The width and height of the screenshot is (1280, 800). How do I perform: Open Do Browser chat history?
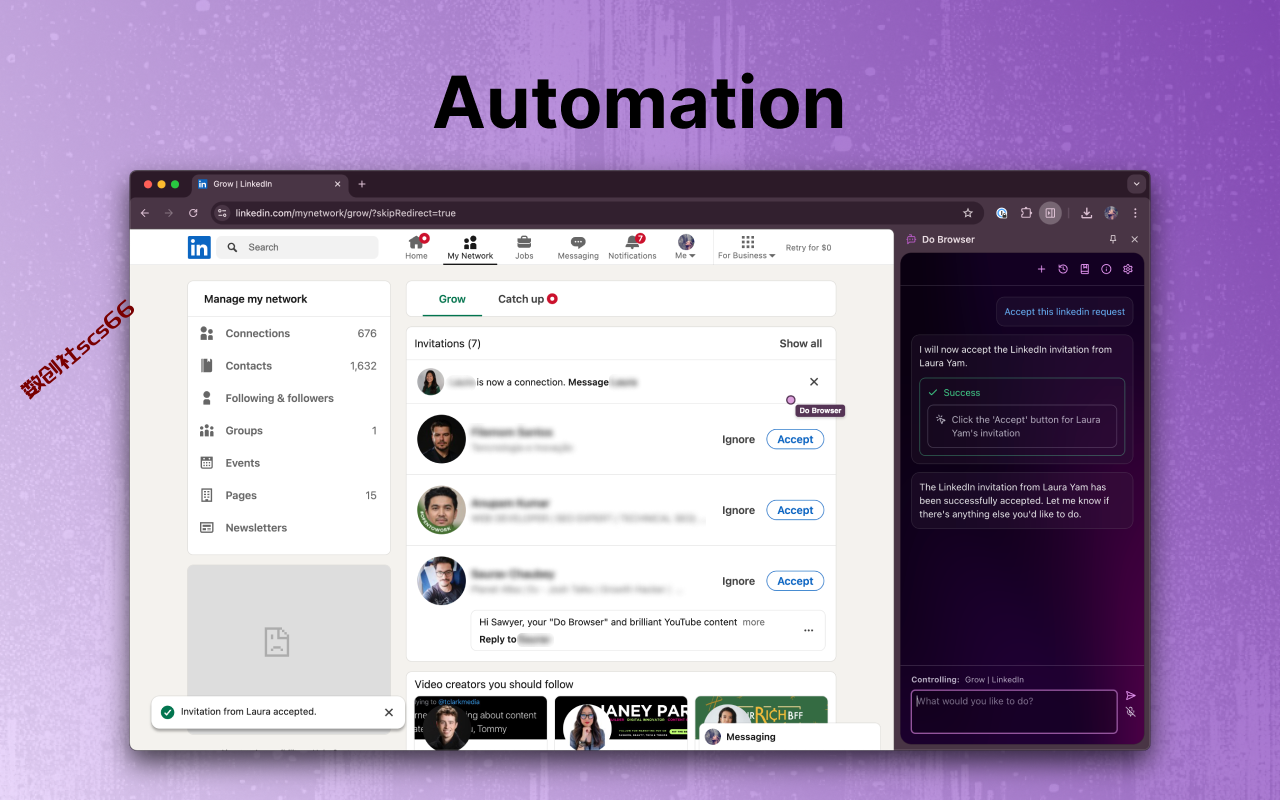[x=1063, y=269]
